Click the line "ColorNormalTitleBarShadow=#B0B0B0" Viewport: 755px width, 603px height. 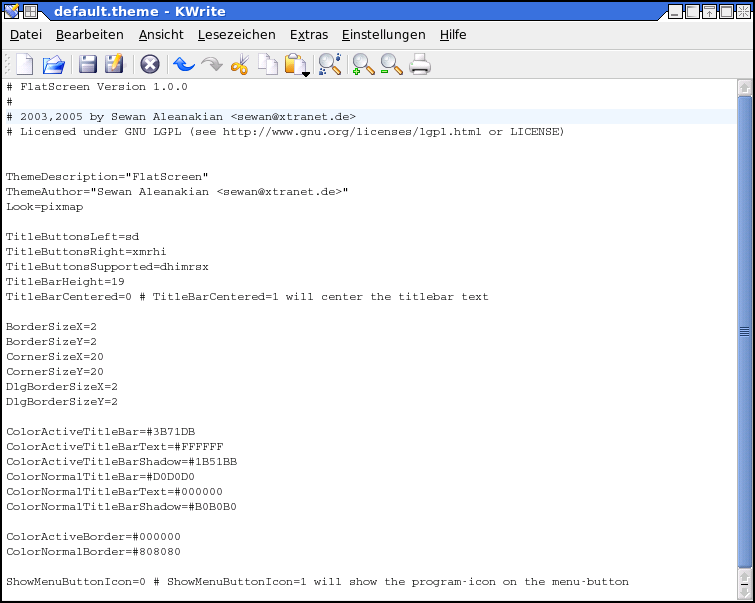click(x=121, y=506)
